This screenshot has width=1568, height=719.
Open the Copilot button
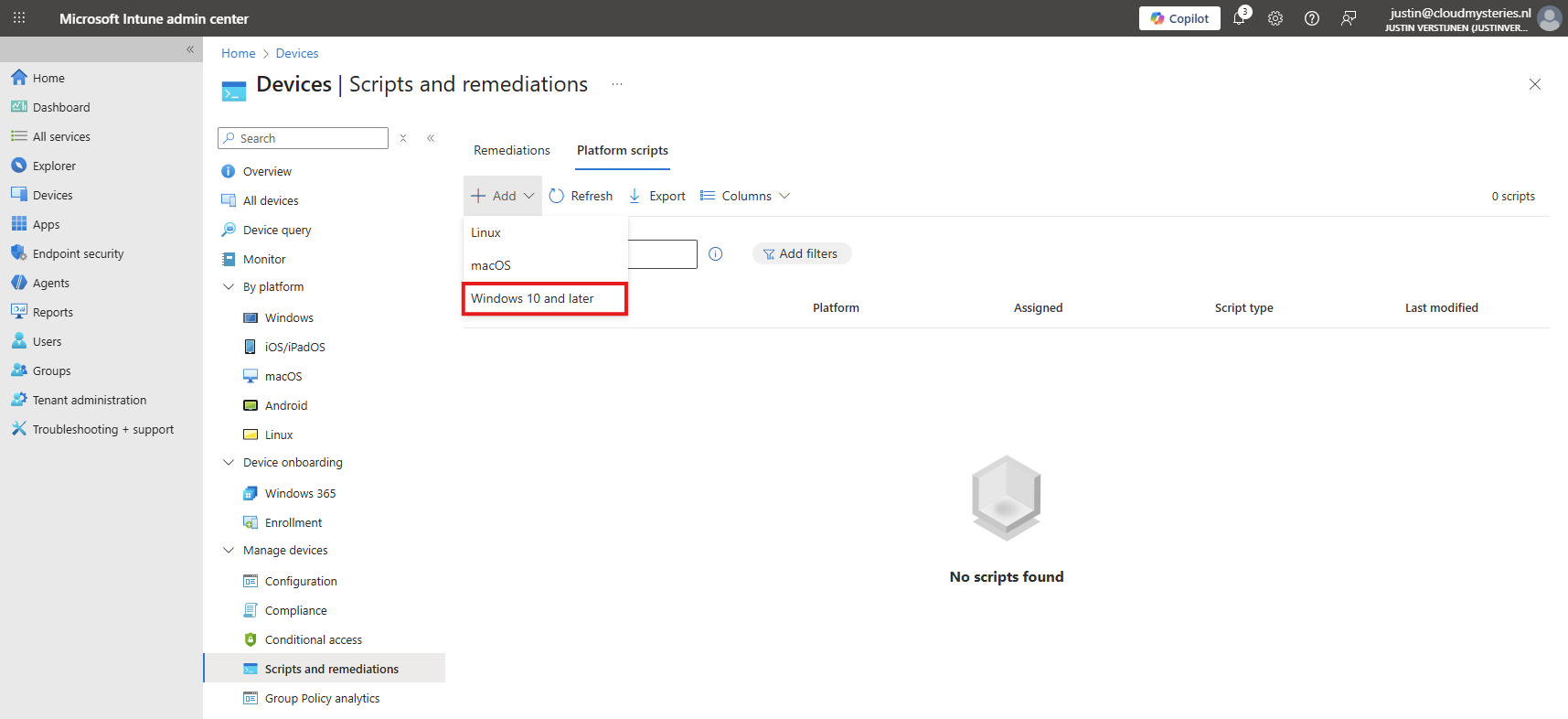(1179, 18)
